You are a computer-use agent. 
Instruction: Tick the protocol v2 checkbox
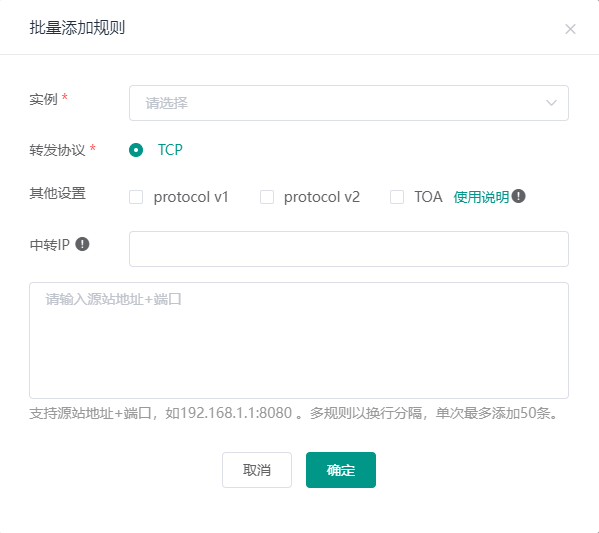[x=267, y=197]
